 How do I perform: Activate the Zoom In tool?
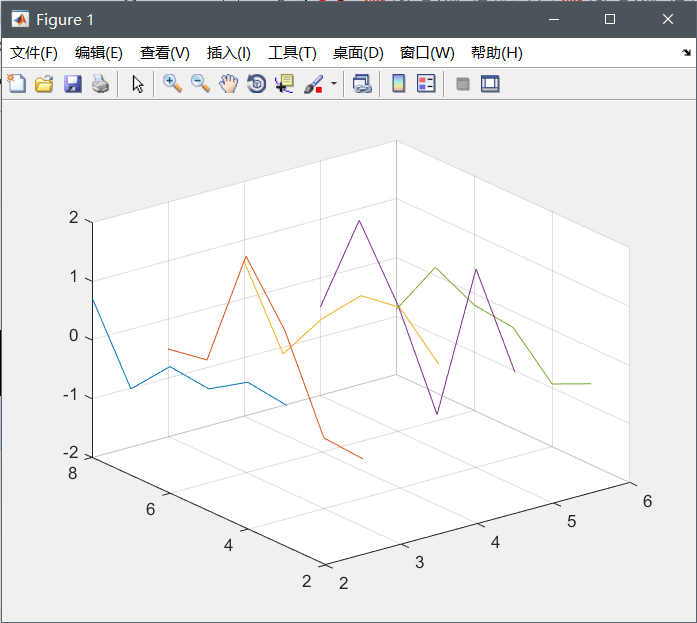coord(172,84)
